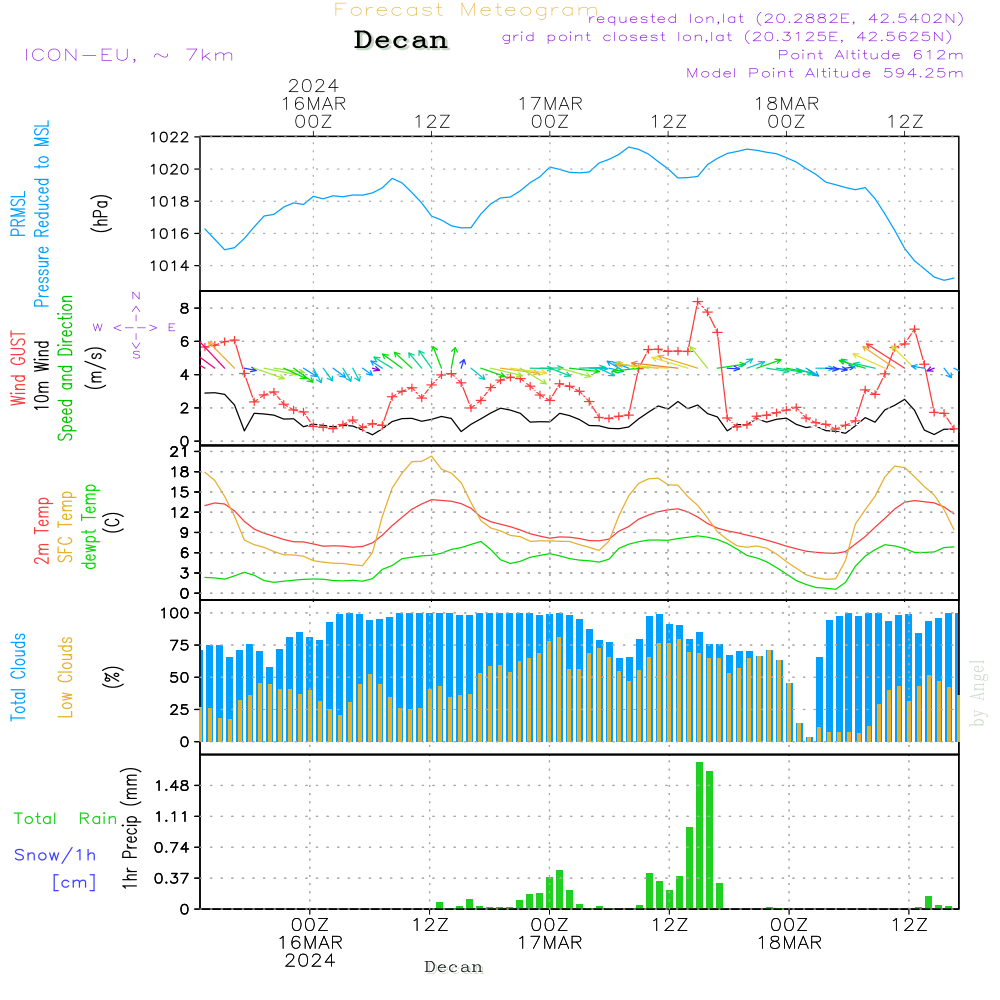The image size is (1000, 1000).
Task: Click the 'Wind GUST' red label
Action: 18,368
